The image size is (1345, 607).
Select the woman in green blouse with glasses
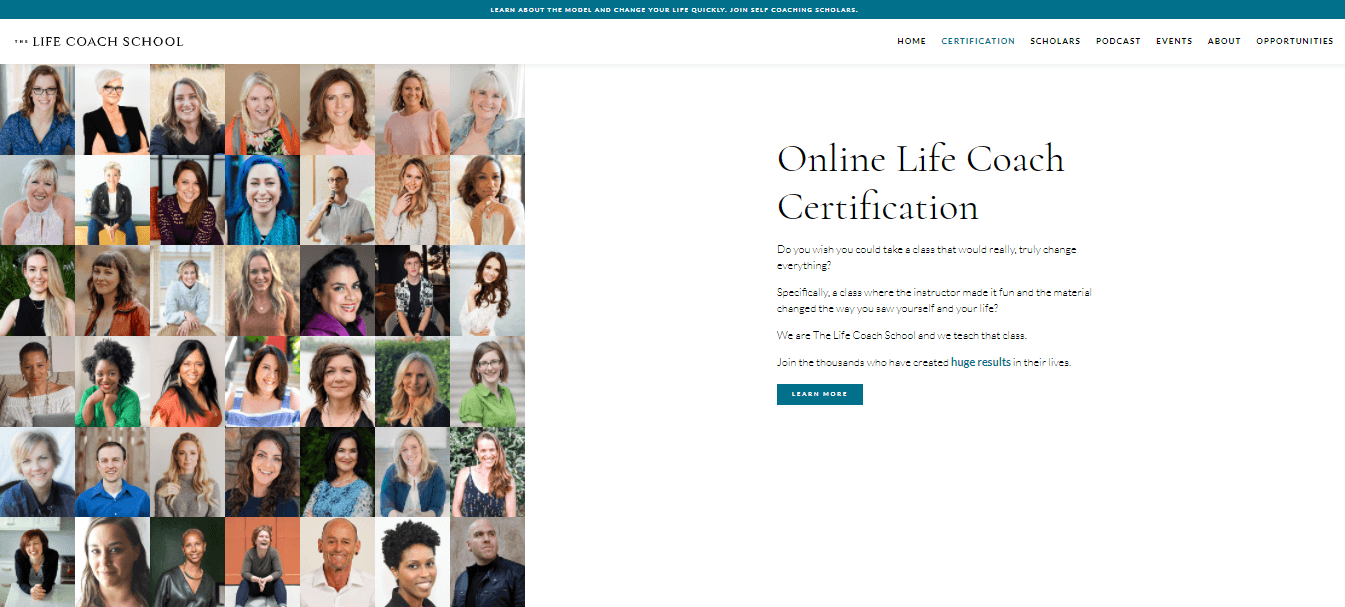[487, 381]
